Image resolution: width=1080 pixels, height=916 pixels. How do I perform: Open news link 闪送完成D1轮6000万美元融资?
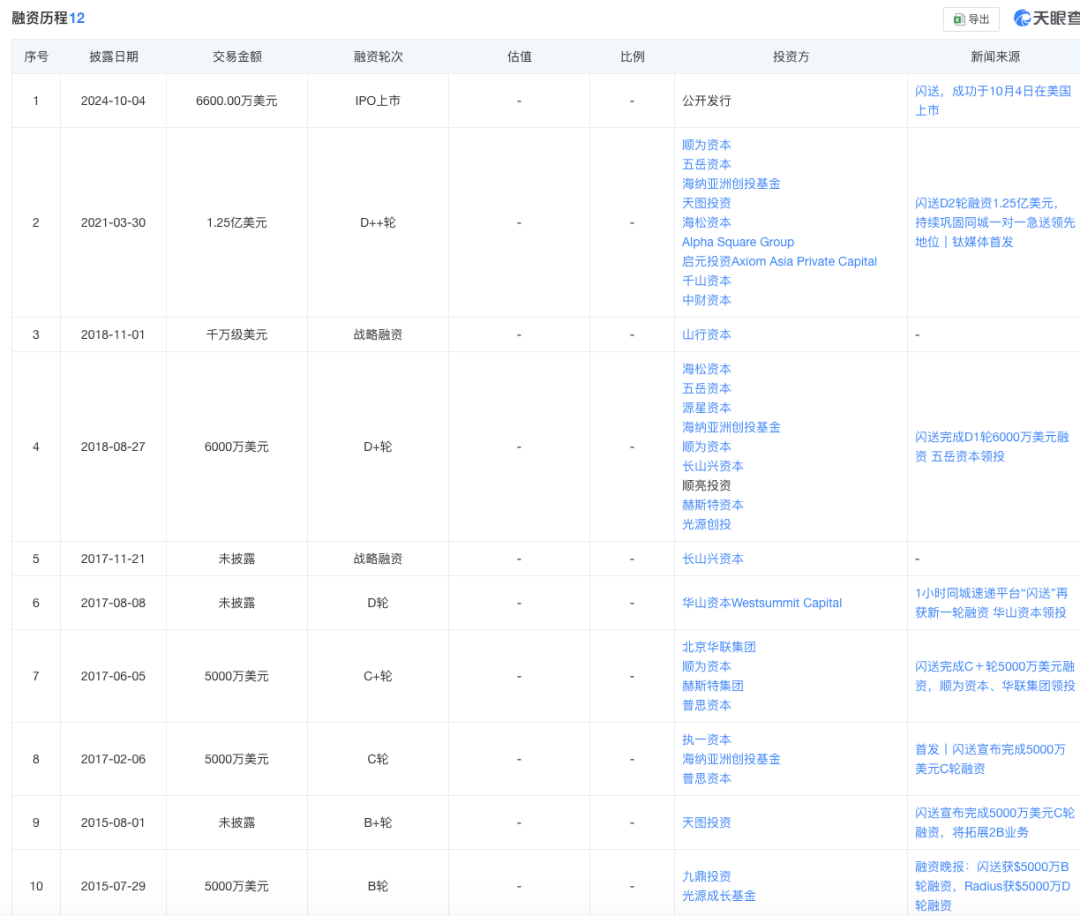point(992,446)
